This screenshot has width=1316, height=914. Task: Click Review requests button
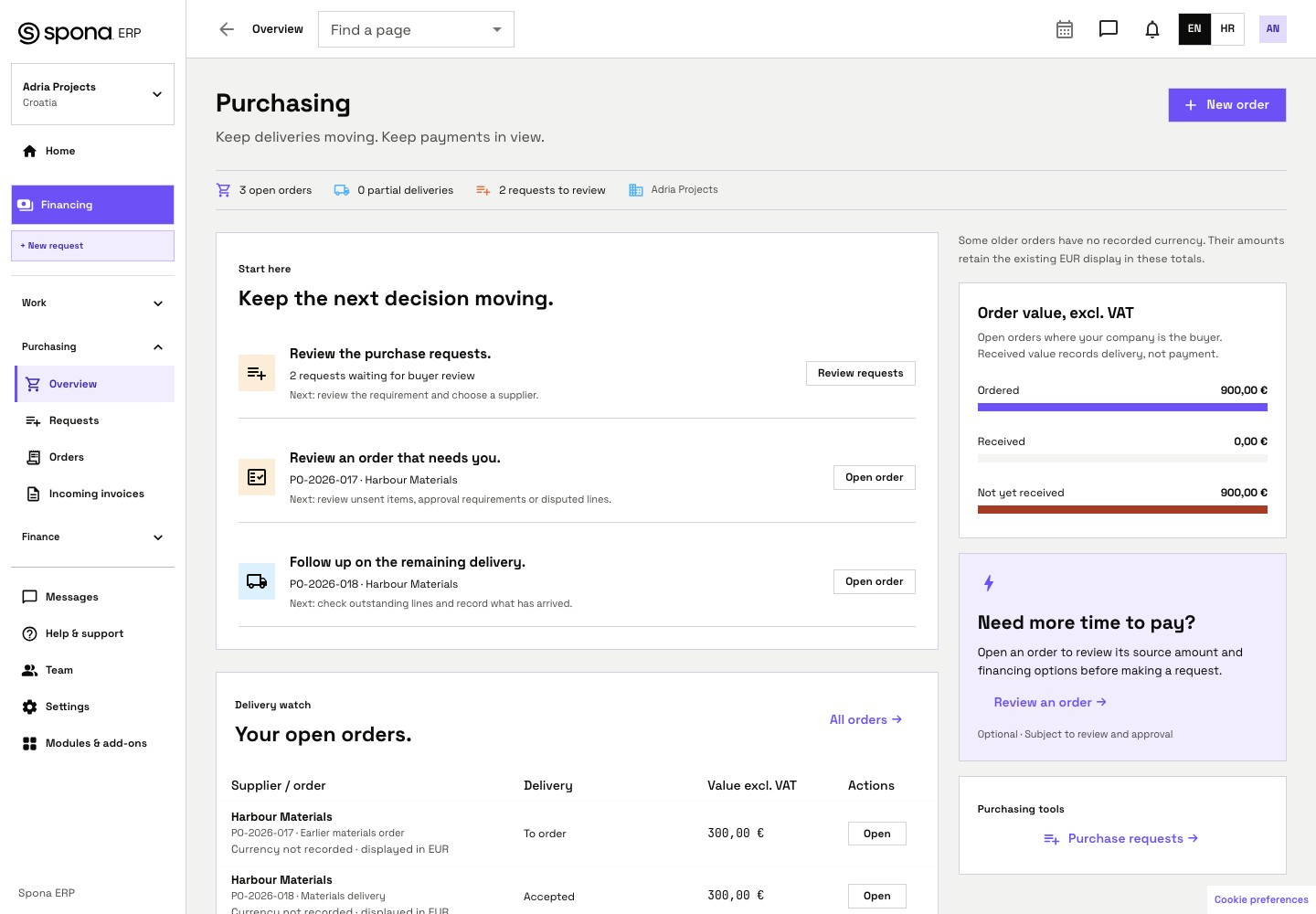(x=860, y=373)
